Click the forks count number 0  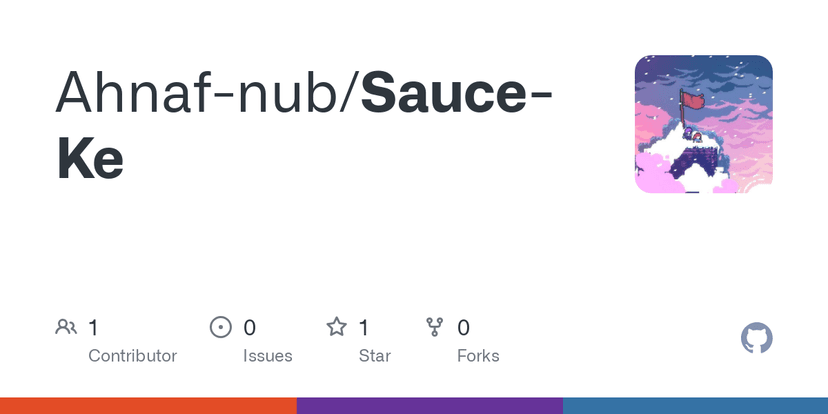point(464,327)
